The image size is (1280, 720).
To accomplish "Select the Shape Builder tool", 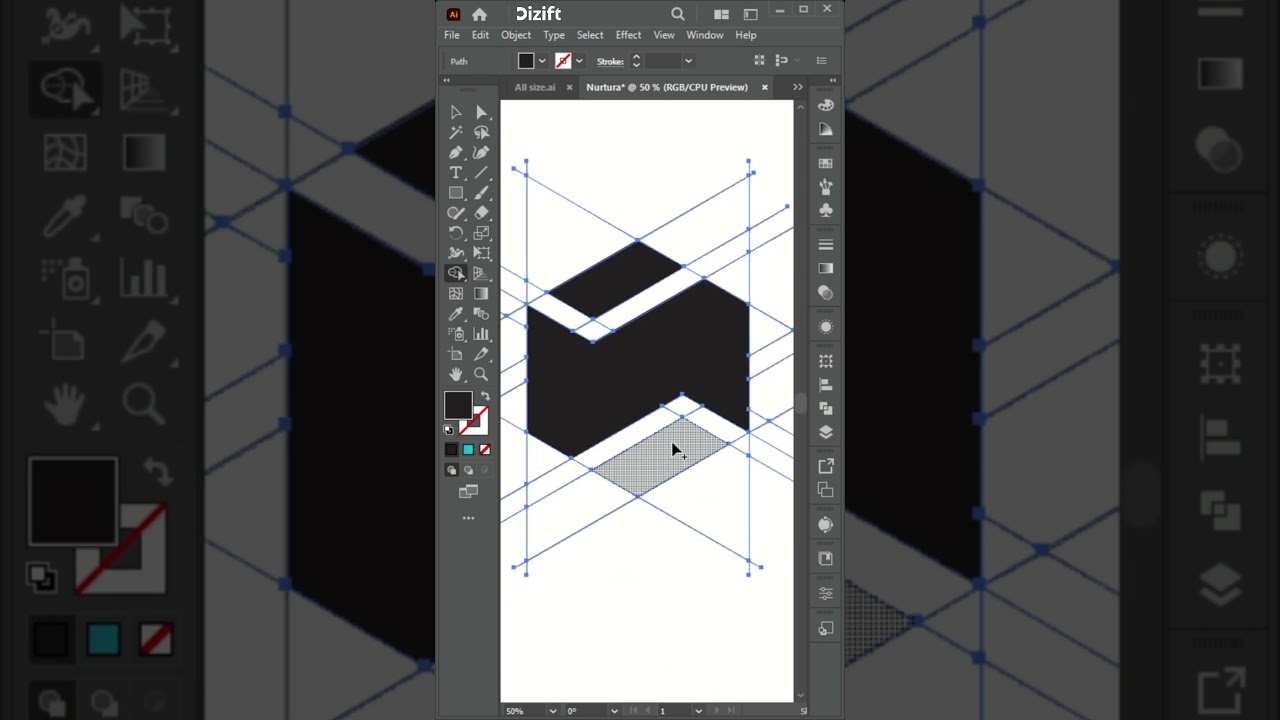I will pyautogui.click(x=456, y=273).
